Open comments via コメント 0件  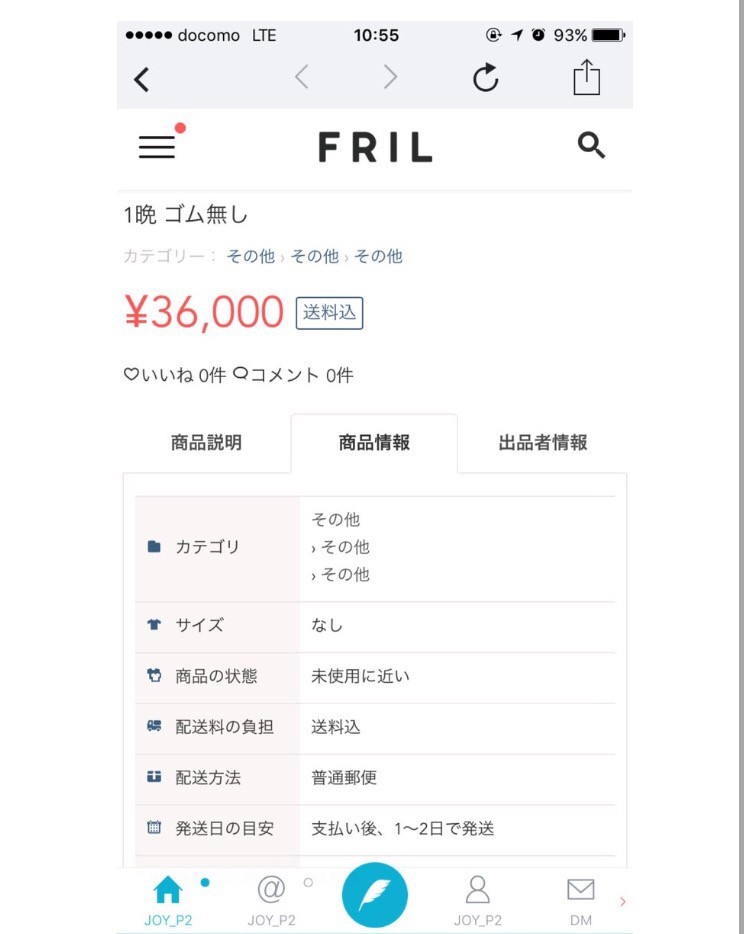[x=293, y=375]
